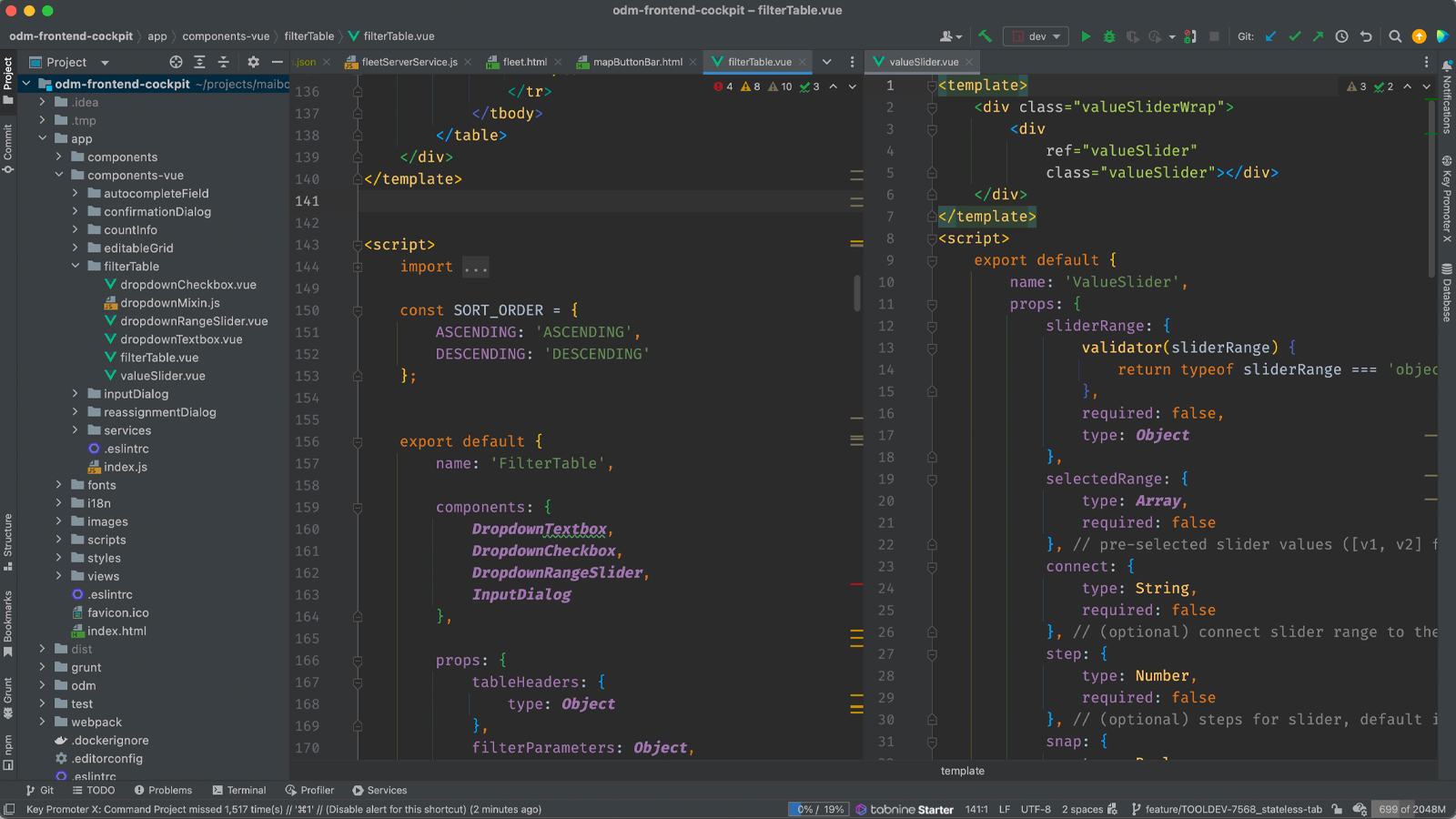
Task: Open Search Everywhere magnifier icon
Action: pyautogui.click(x=1395, y=36)
